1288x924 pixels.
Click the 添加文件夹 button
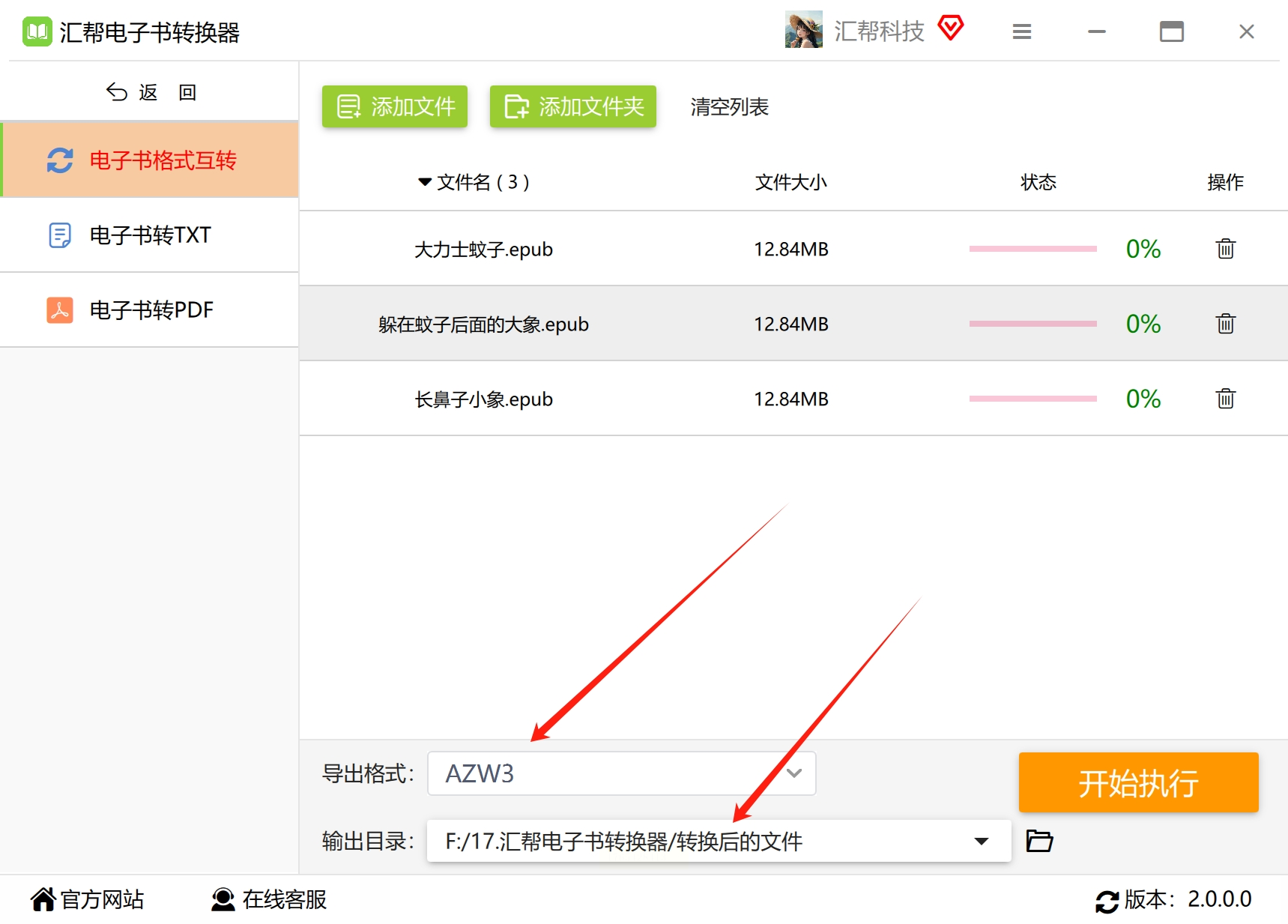coord(573,106)
